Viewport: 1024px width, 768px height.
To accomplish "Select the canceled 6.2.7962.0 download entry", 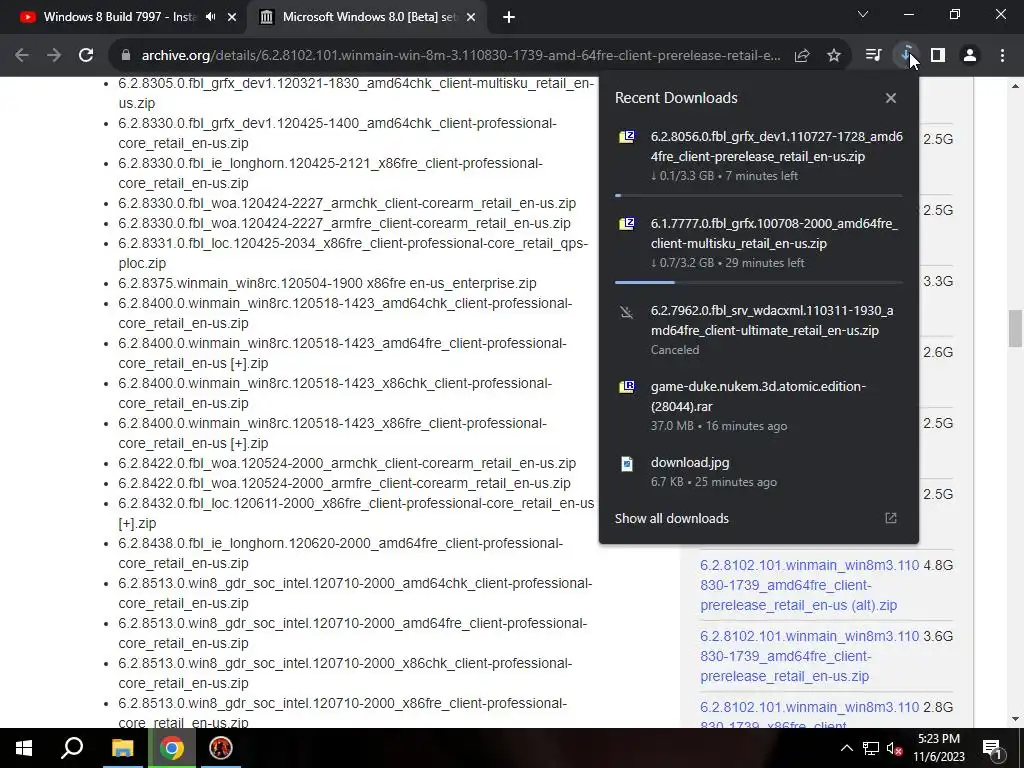I will (759, 330).
